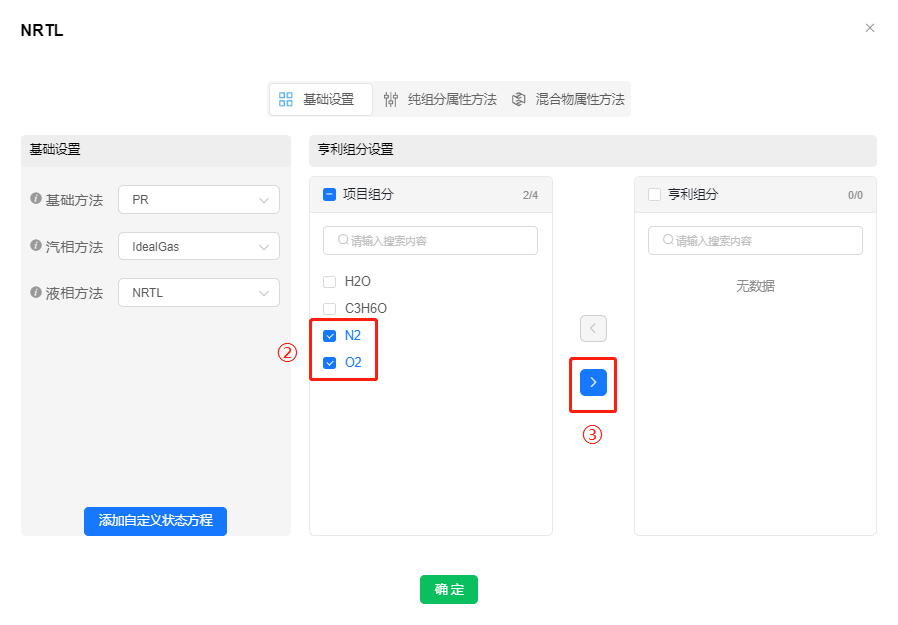Uncheck the O2 component
Viewport: 898px width, 625px height.
(329, 363)
